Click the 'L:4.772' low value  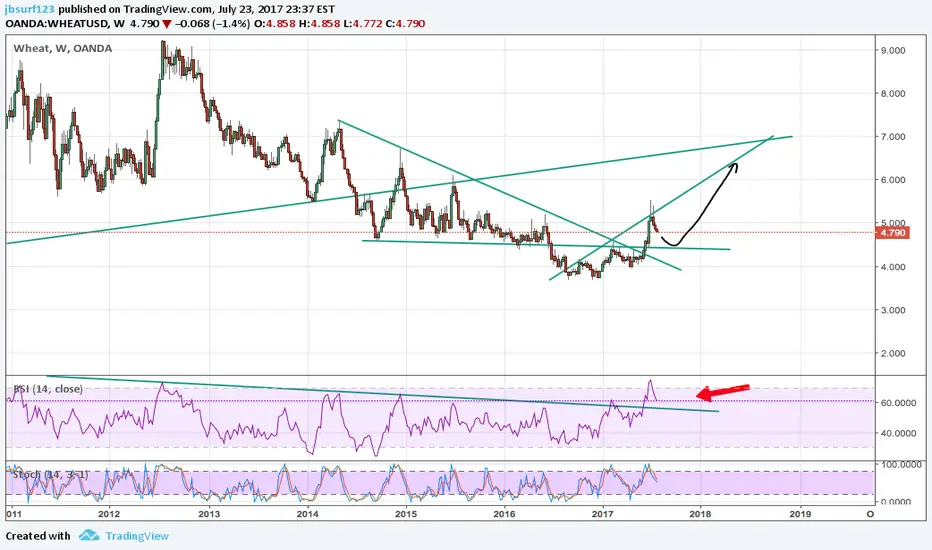click(363, 24)
